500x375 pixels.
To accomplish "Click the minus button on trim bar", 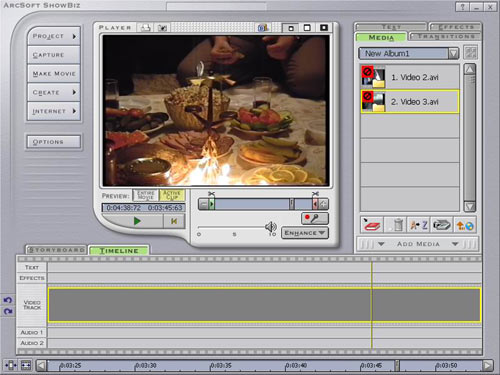I will coord(203,204).
